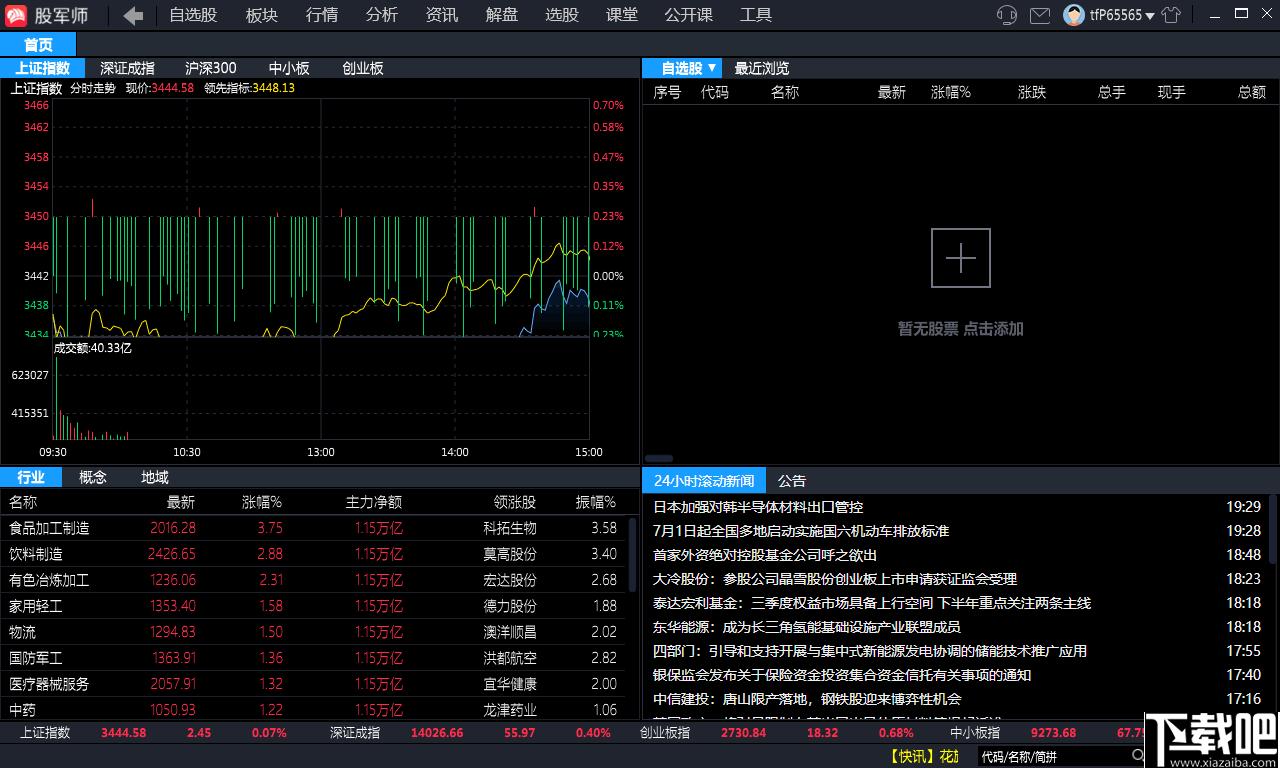Select the 行业 tab
Screen dimensions: 1280x768
coord(31,477)
